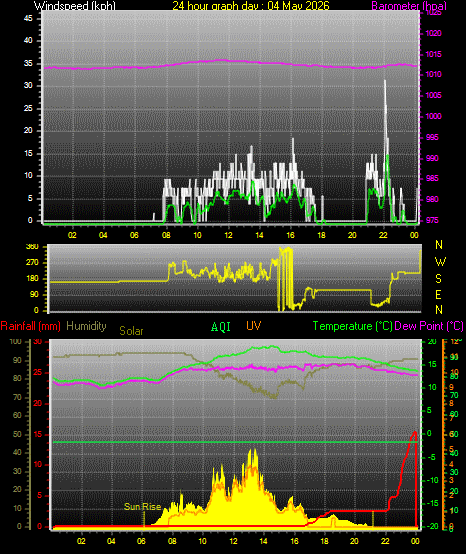Click the S compass label on direction graph

pos(438,279)
